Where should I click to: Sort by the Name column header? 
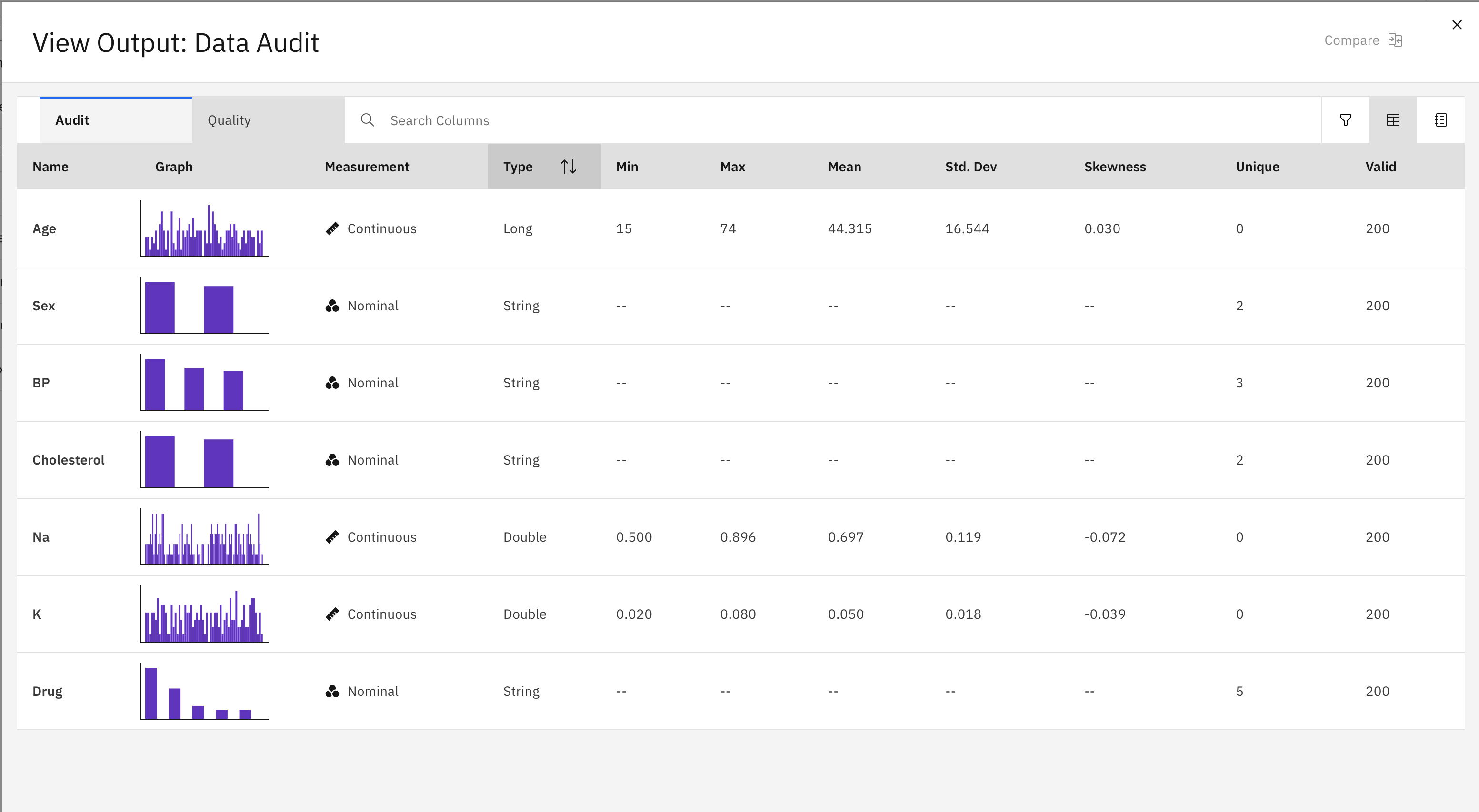point(50,167)
